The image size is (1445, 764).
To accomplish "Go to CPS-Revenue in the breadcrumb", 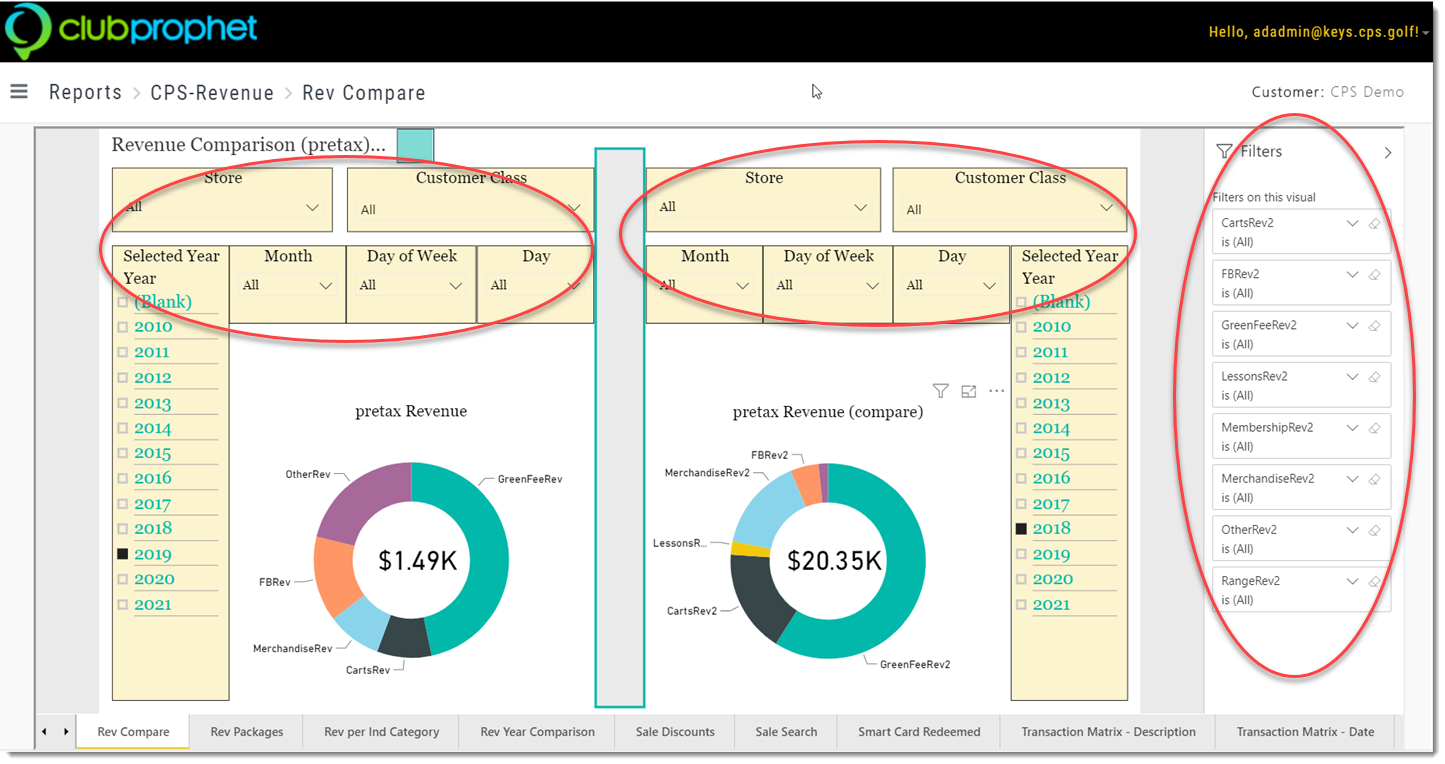I will [x=212, y=93].
